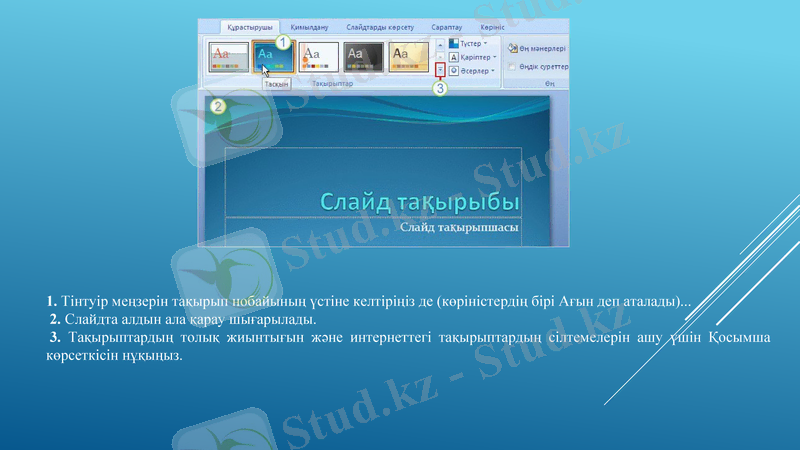Screen dimensions: 800x450
Task: Click the Өң мәнерлері background styles button
Action: click(x=537, y=48)
